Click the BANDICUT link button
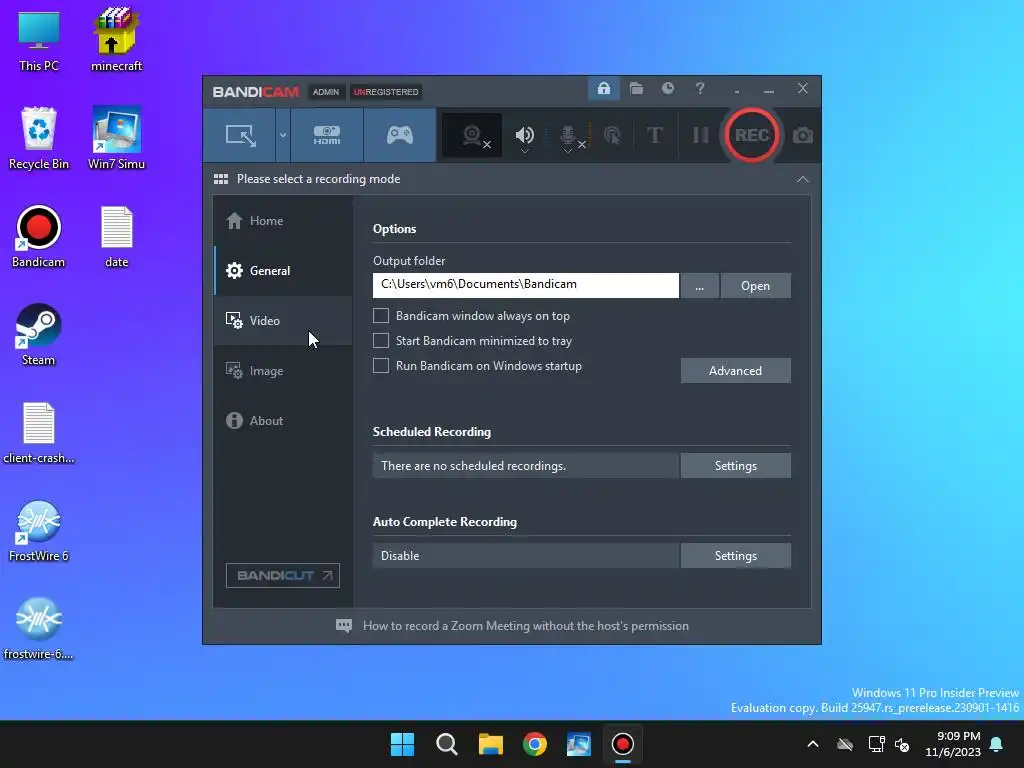The width and height of the screenshot is (1024, 768). [283, 575]
